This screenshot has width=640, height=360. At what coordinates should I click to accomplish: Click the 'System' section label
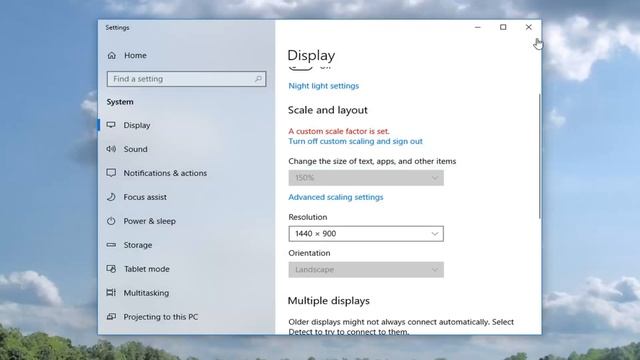point(120,102)
